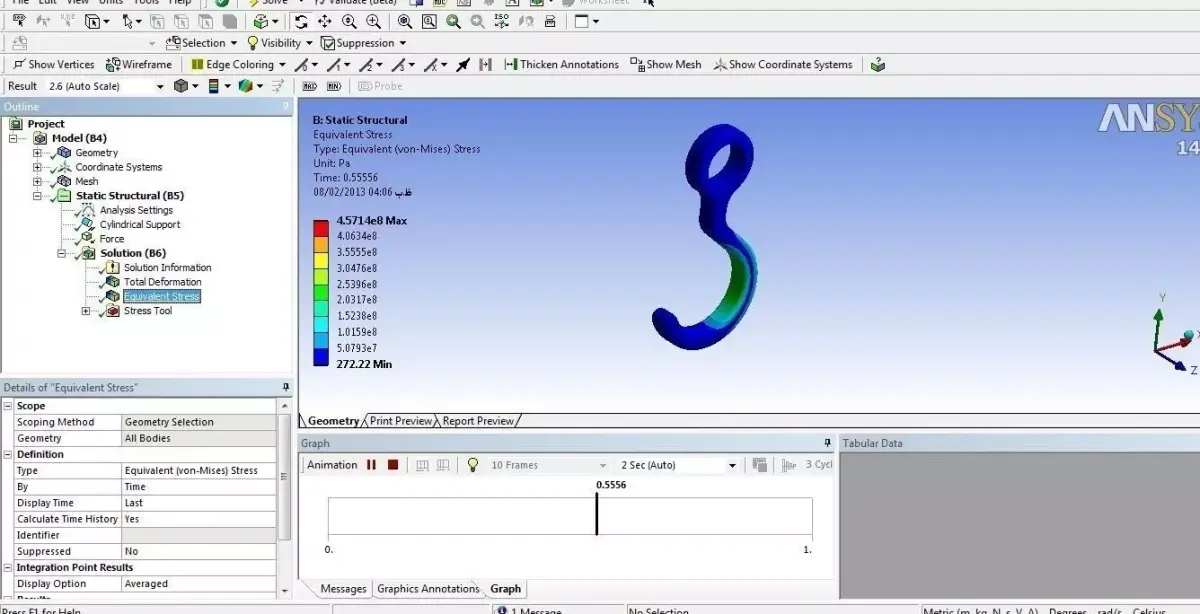Image resolution: width=1200 pixels, height=614 pixels.
Task: Set the ISO isometric view
Action: [501, 21]
